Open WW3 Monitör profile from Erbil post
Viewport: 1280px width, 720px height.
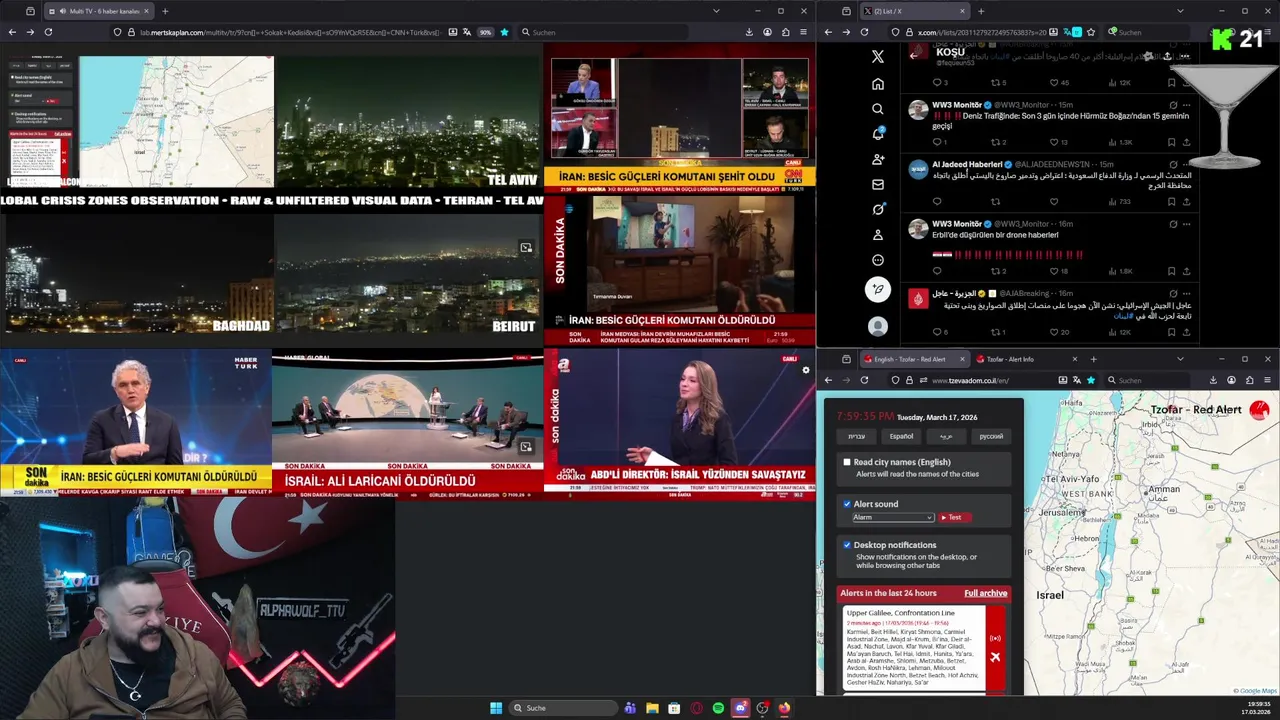tap(956, 224)
